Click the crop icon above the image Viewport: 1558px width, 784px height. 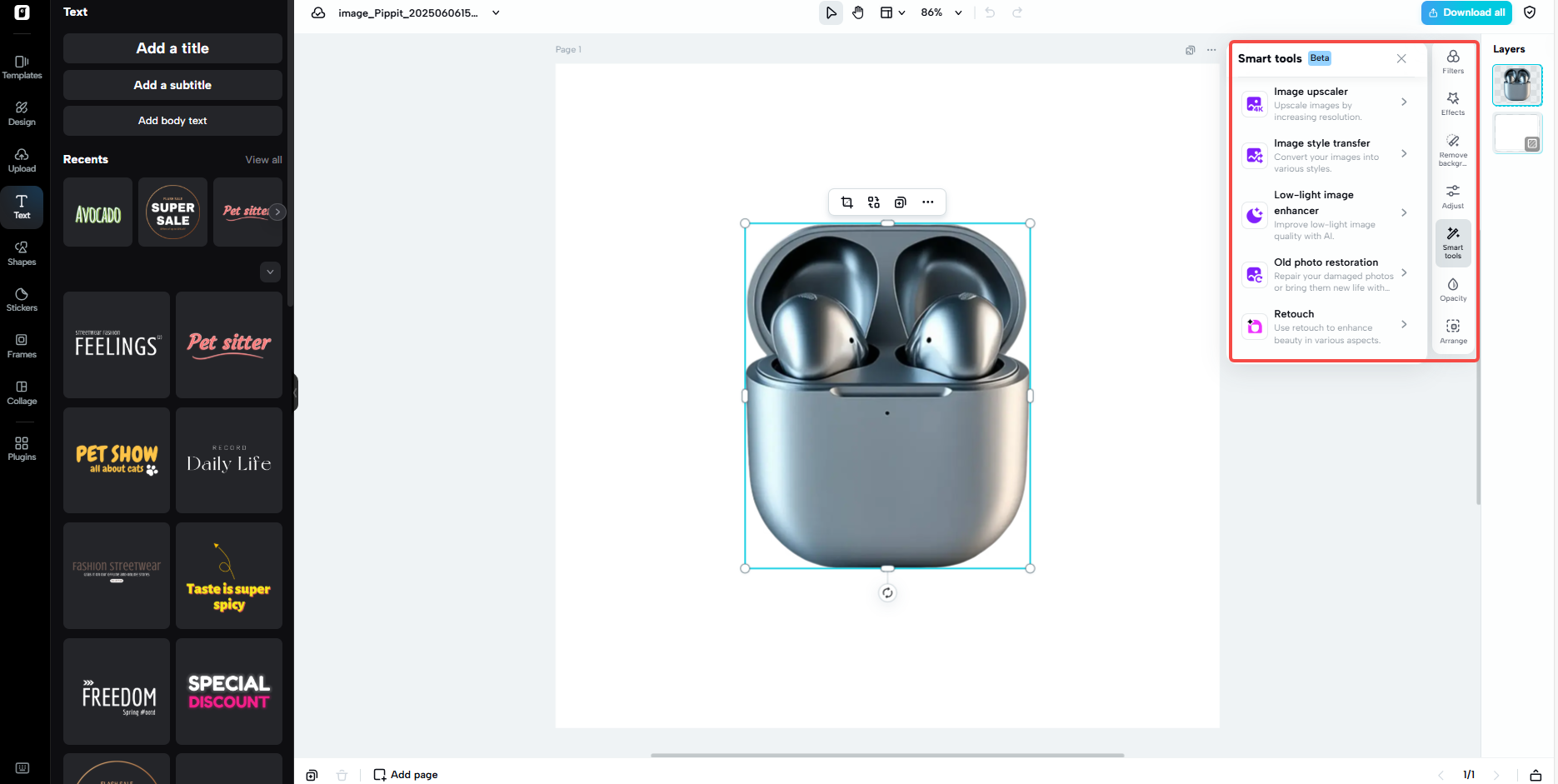click(x=846, y=202)
